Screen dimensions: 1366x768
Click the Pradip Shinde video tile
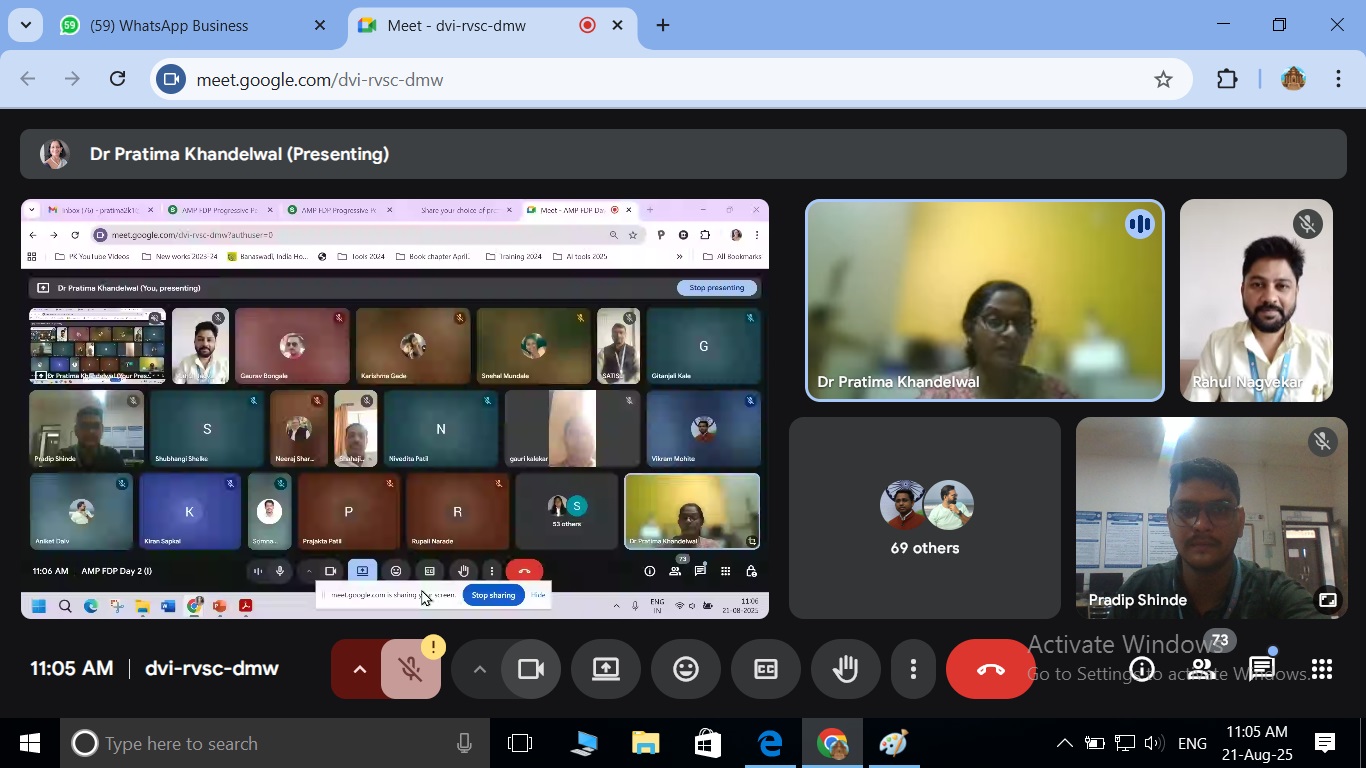click(1211, 518)
